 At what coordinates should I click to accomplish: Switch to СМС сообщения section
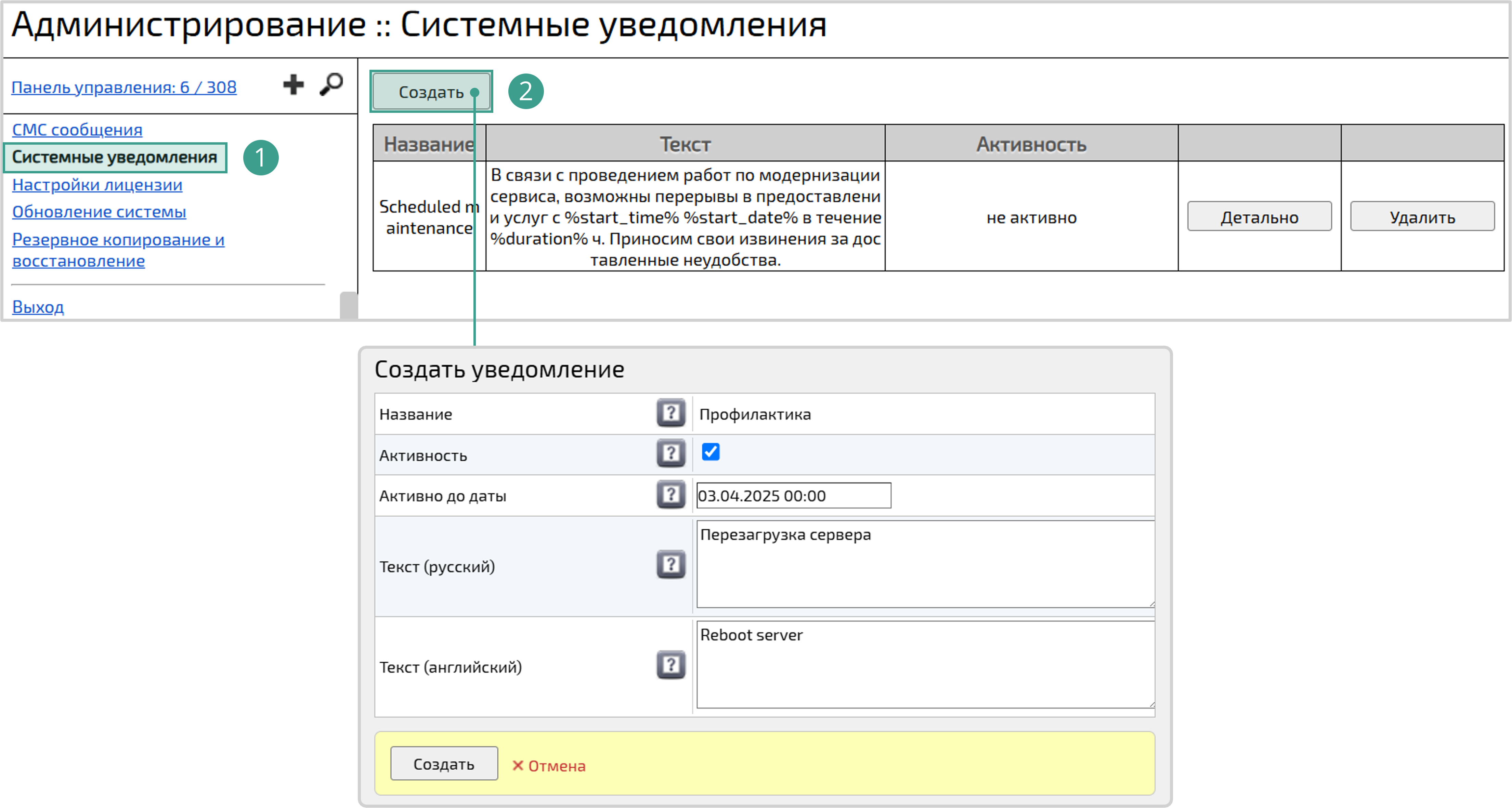click(77, 130)
